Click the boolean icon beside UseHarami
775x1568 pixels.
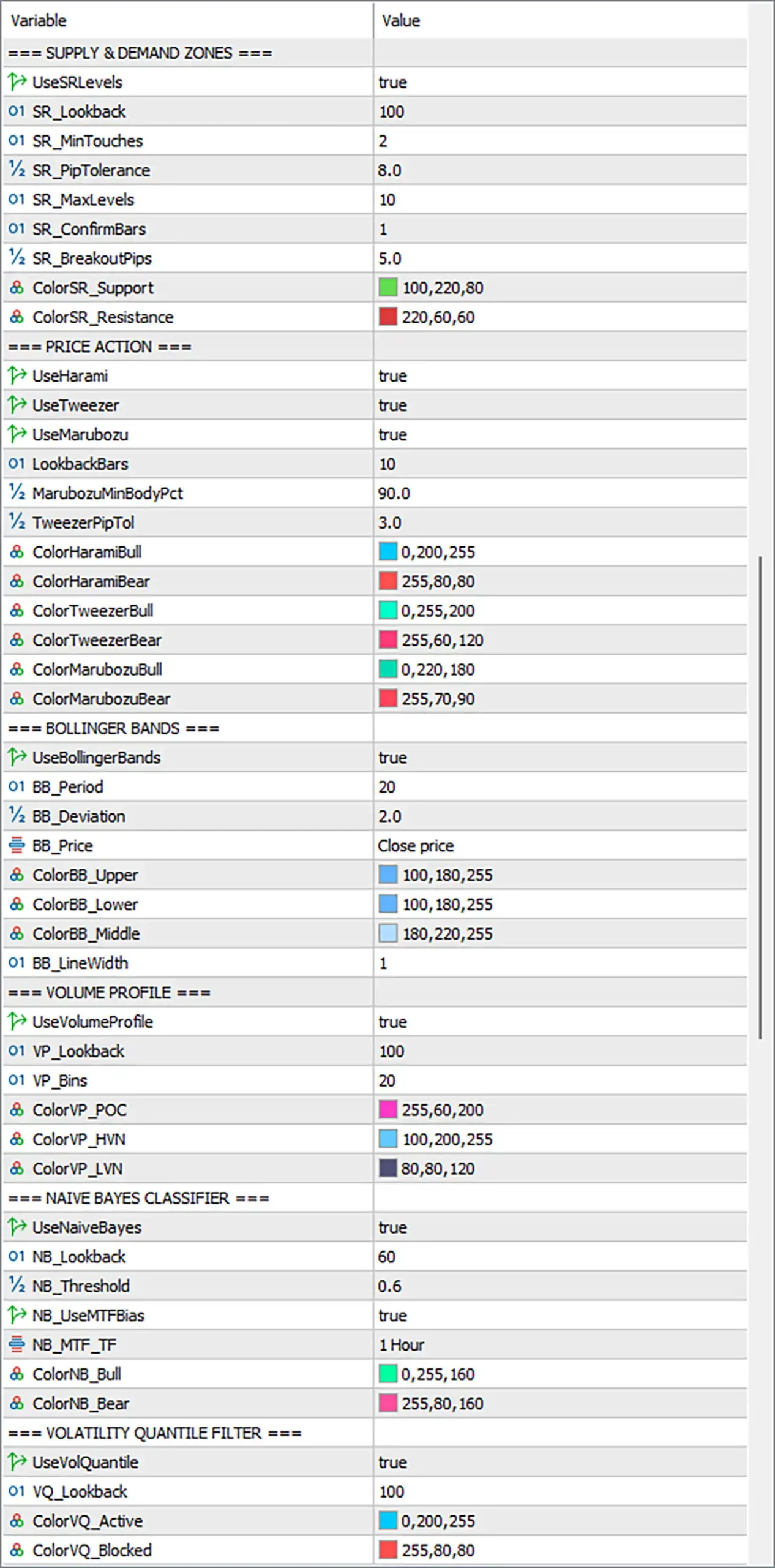click(17, 375)
